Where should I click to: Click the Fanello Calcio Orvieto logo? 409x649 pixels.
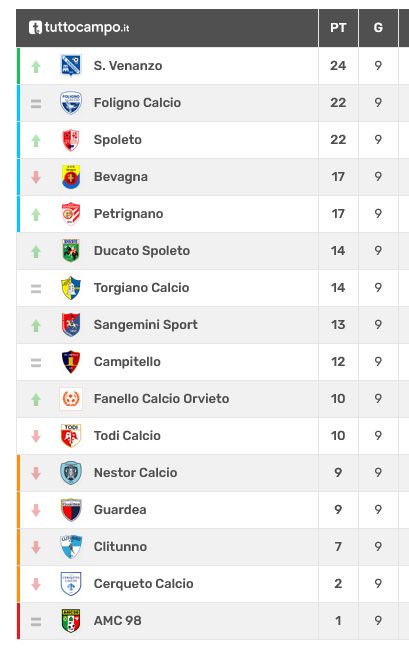tap(71, 399)
